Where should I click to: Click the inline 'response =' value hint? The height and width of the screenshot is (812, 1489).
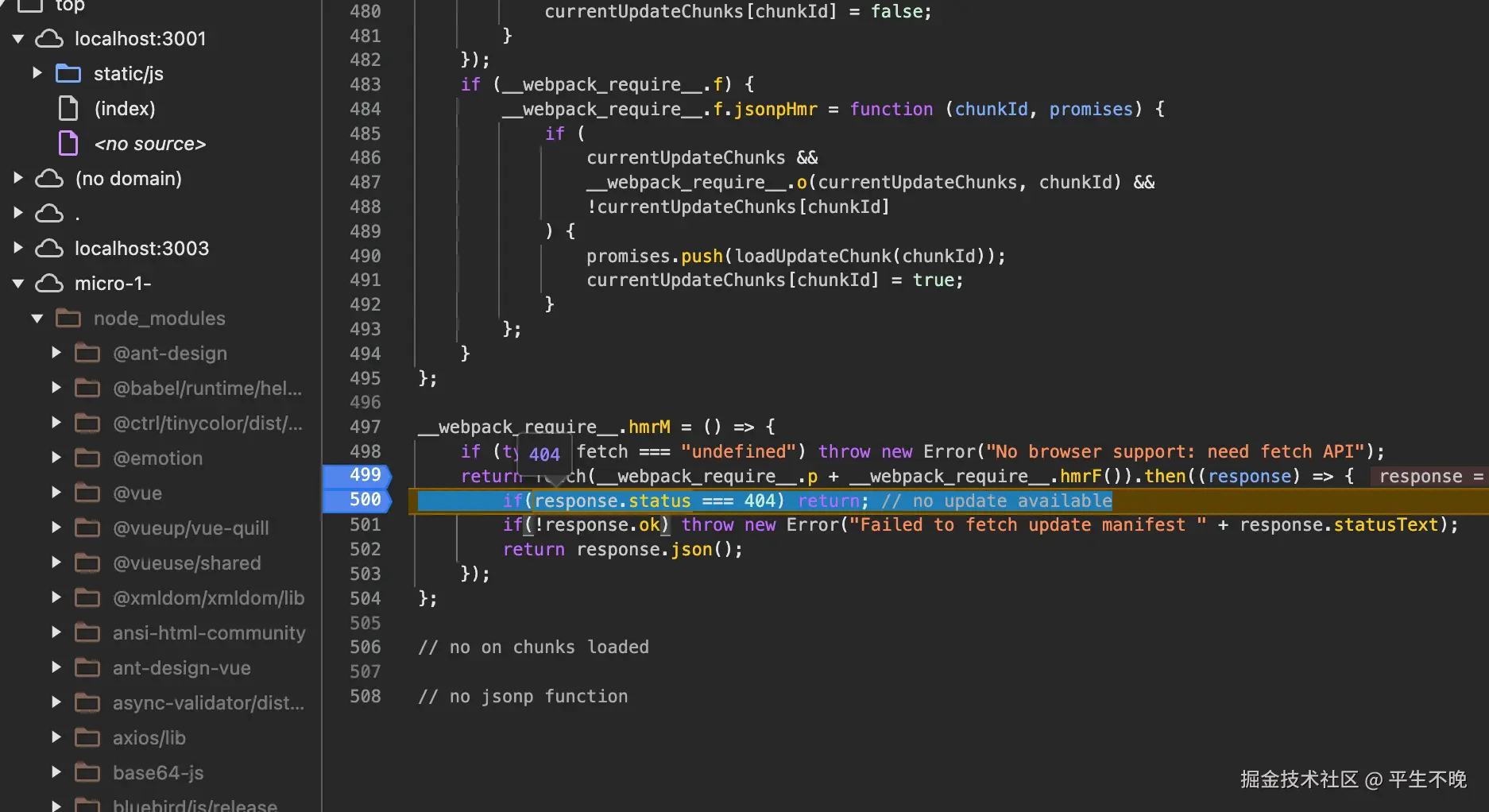1430,477
